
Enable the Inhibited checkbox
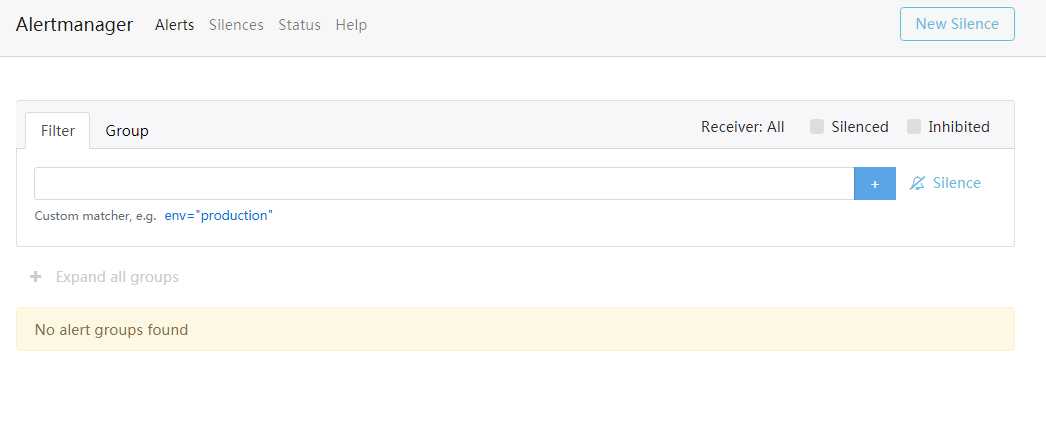(914, 127)
